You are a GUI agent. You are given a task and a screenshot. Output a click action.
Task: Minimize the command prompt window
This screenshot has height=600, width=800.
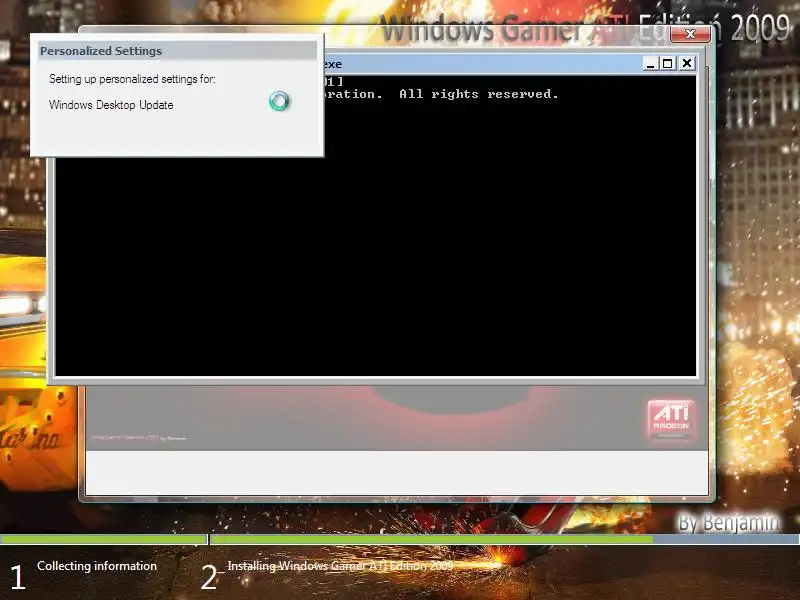pyautogui.click(x=650, y=64)
